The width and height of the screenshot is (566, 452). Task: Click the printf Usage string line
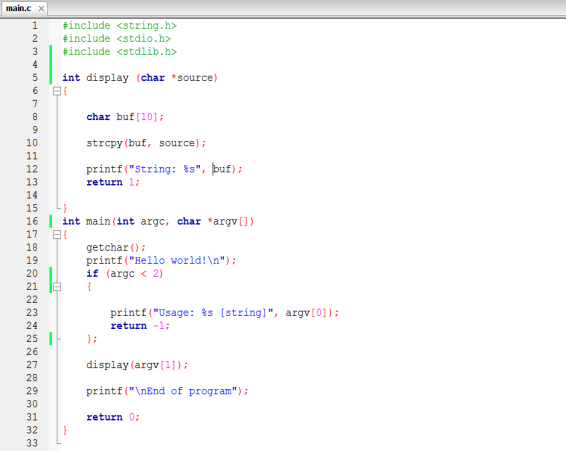225,313
